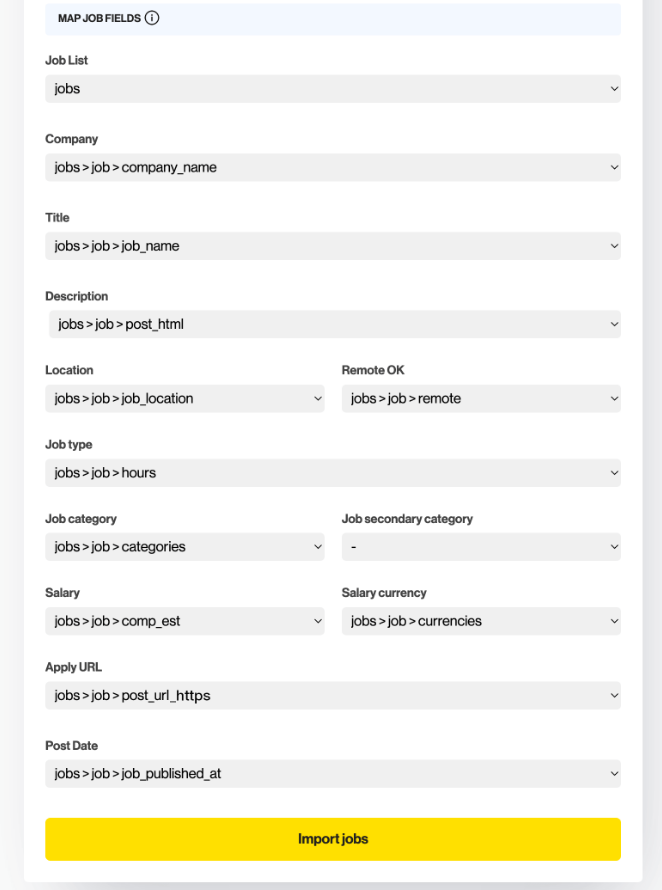This screenshot has width=662, height=890.
Task: Open the Job List dropdown
Action: [x=333, y=89]
